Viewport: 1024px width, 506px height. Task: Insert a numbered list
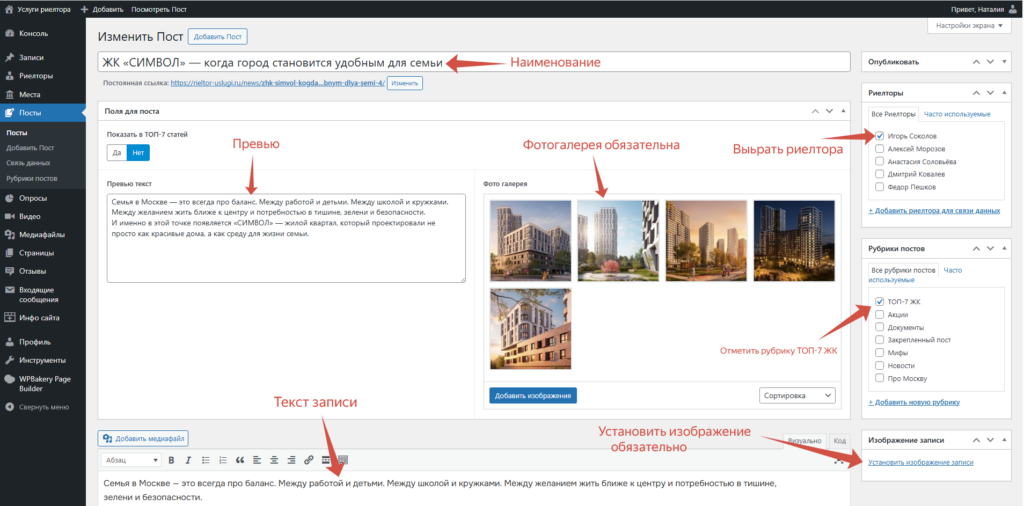(223, 460)
